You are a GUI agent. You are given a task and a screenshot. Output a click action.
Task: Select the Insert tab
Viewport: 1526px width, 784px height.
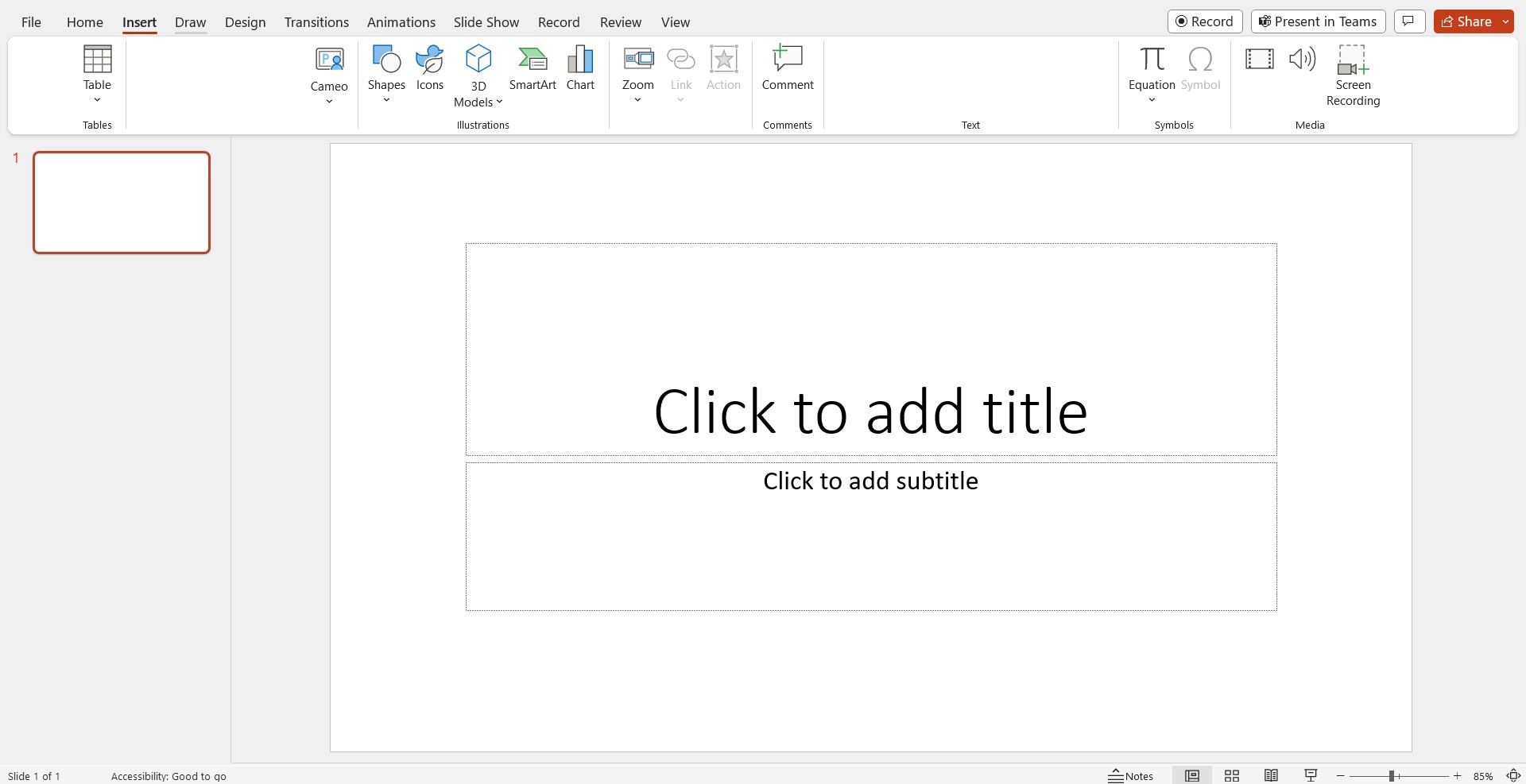139,22
